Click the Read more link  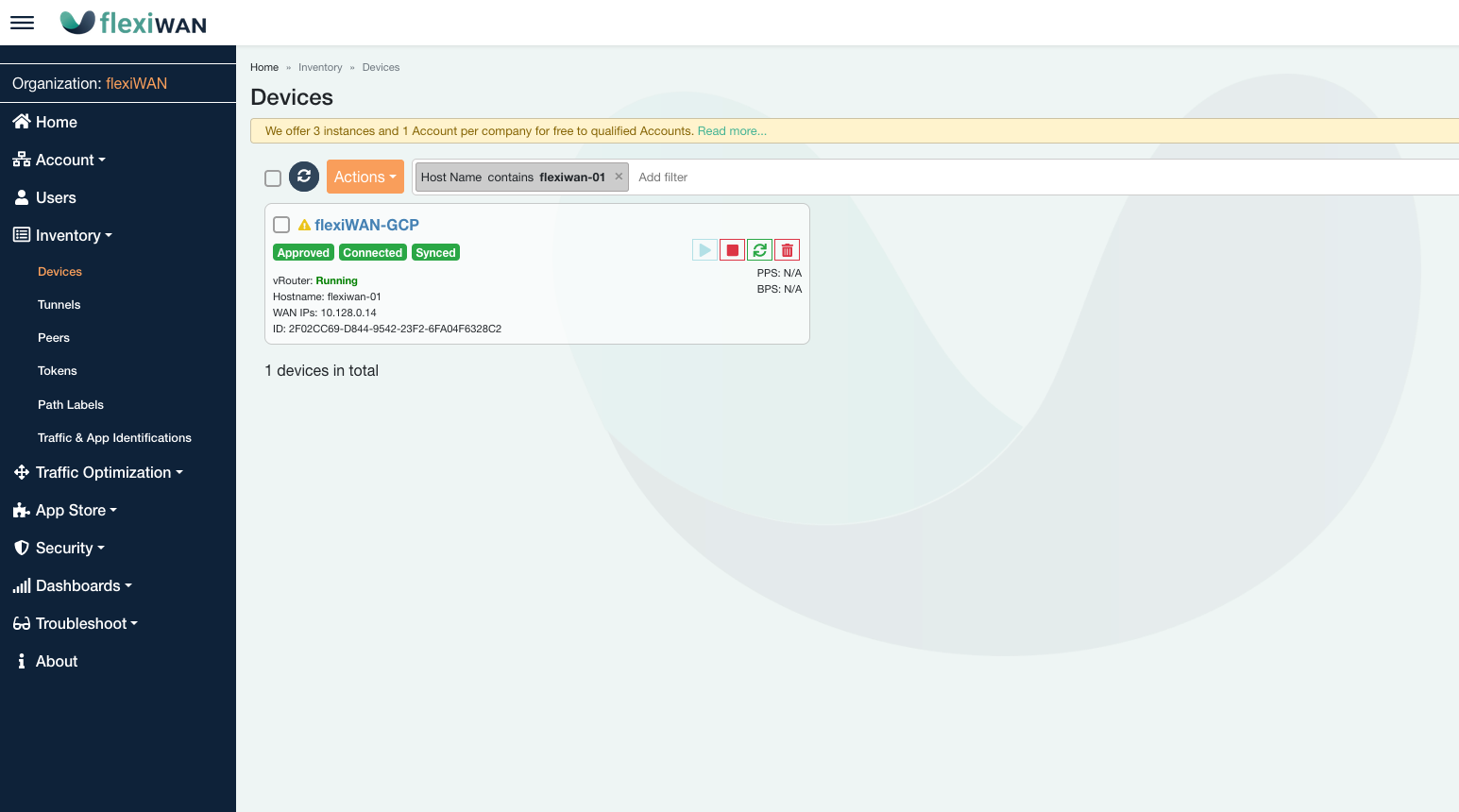[732, 131]
